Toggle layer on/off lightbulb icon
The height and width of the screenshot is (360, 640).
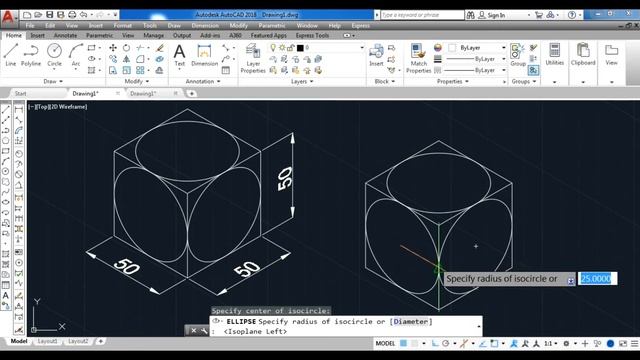[x=273, y=48]
